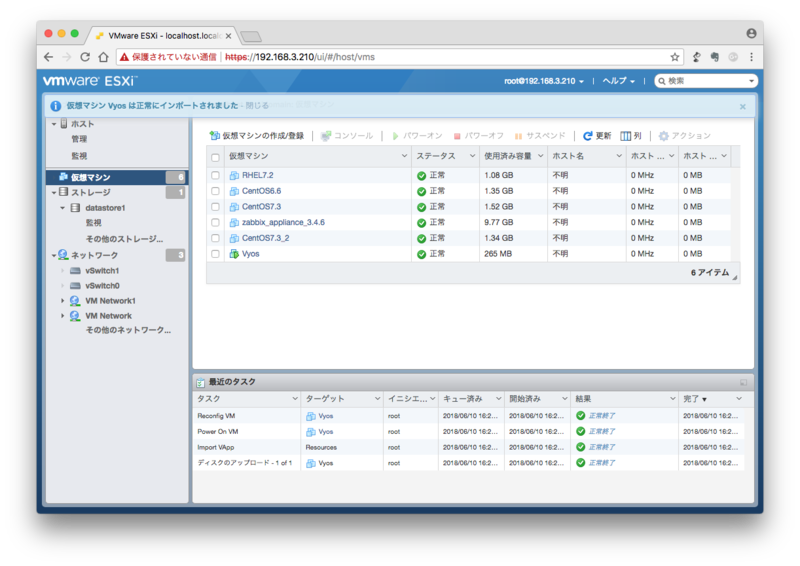Image resolution: width=800 pixels, height=566 pixels.
Task: Expand the VM Network1 tree node
Action: (x=63, y=301)
